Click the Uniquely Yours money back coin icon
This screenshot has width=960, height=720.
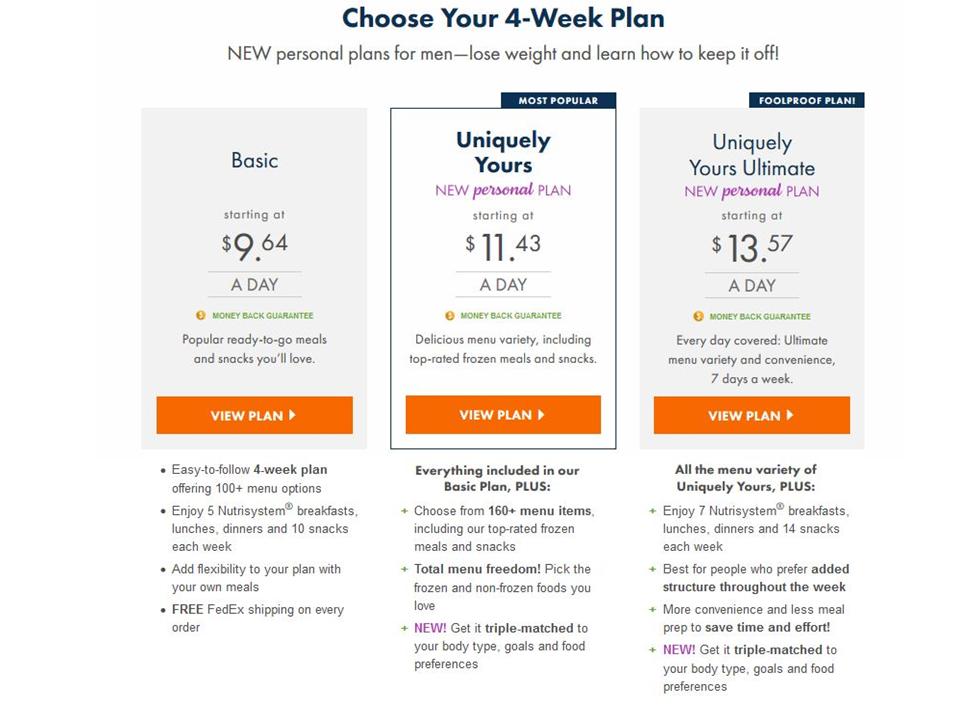449,316
